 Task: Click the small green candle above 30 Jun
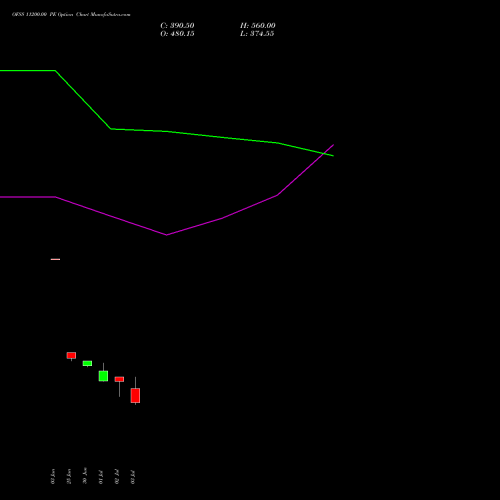[87, 363]
